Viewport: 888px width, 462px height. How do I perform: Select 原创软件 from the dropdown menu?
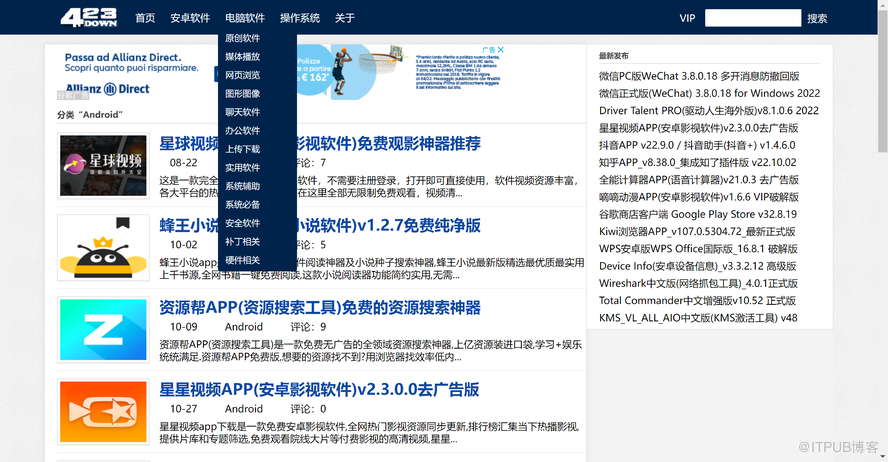coord(242,38)
